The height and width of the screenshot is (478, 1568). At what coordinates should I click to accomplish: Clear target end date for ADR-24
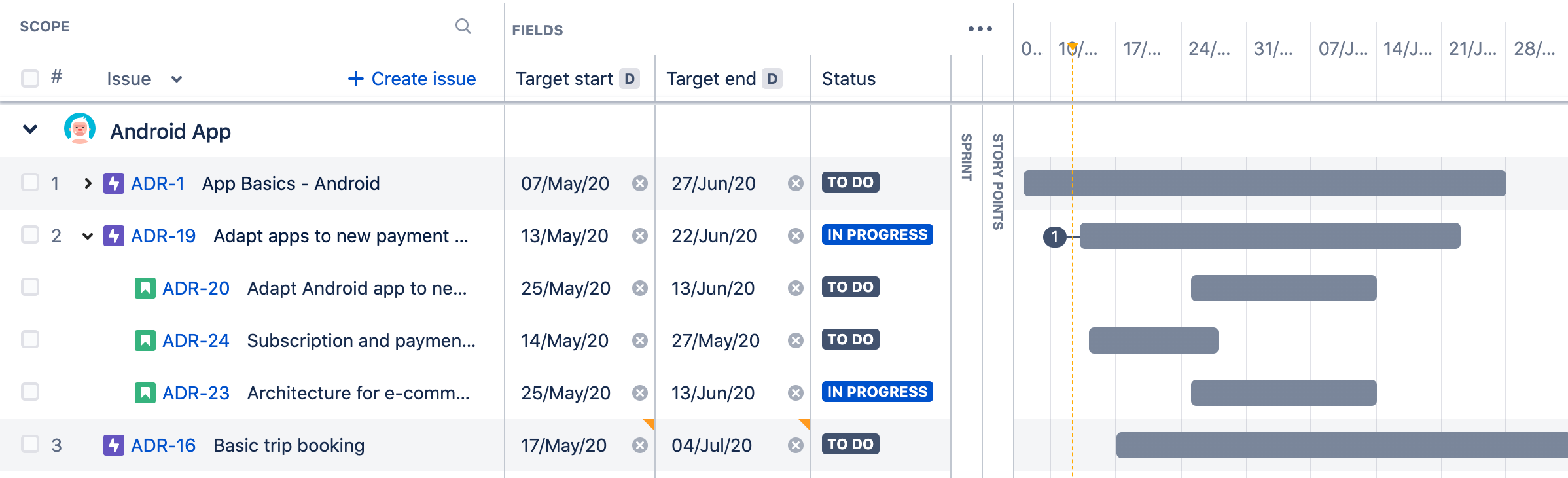click(x=796, y=340)
